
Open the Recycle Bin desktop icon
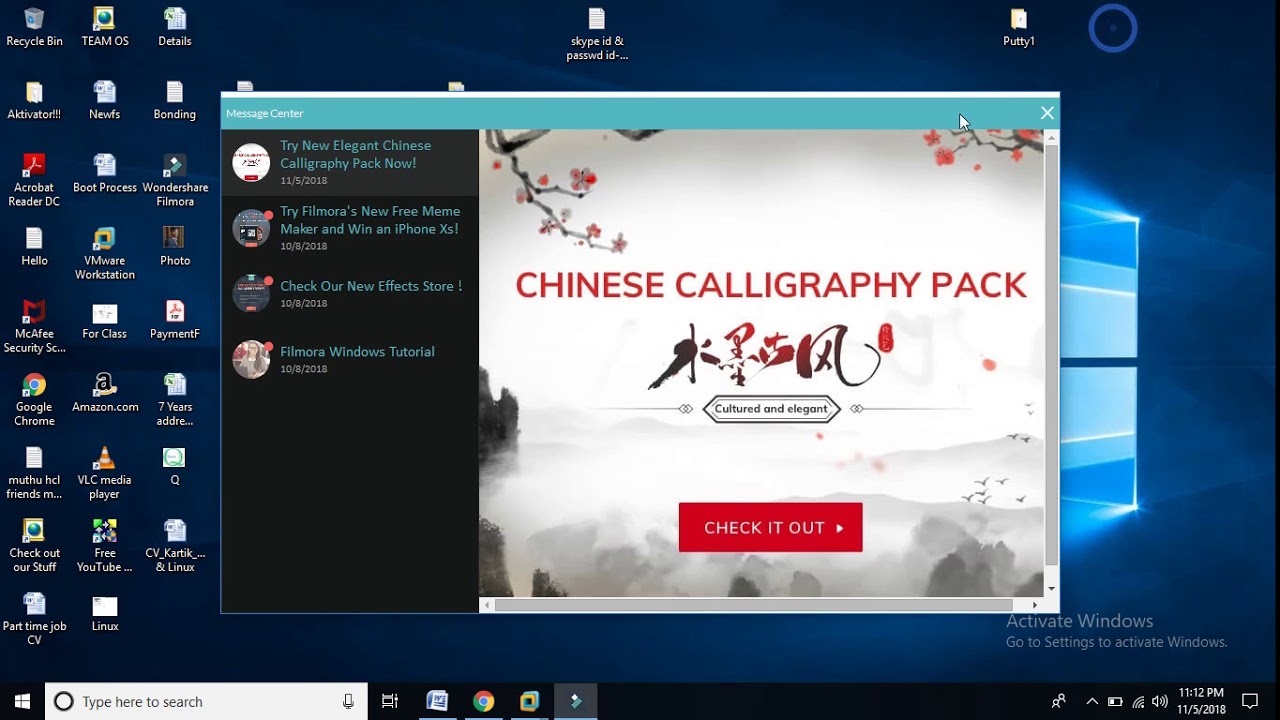click(x=34, y=27)
